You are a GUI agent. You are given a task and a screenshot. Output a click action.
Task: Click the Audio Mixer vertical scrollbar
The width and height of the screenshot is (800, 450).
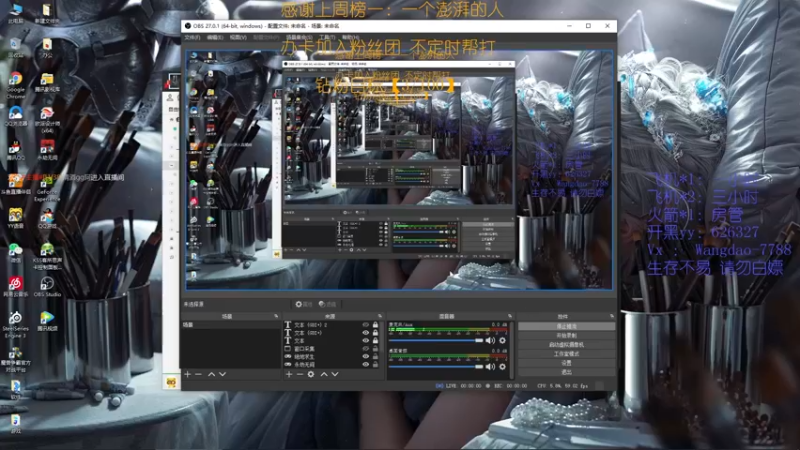[512, 350]
